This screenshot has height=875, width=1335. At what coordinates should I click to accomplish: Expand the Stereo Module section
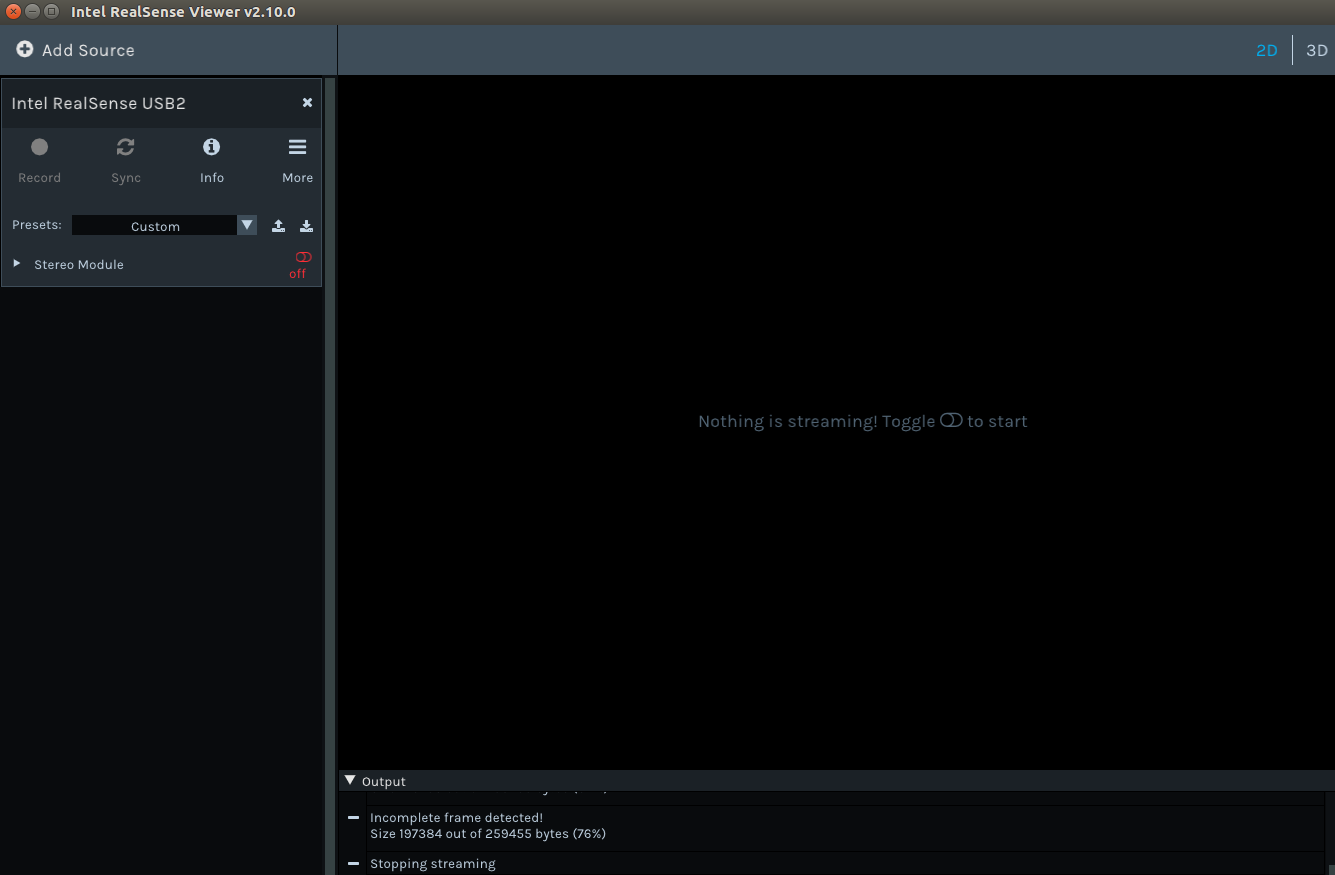[16, 264]
